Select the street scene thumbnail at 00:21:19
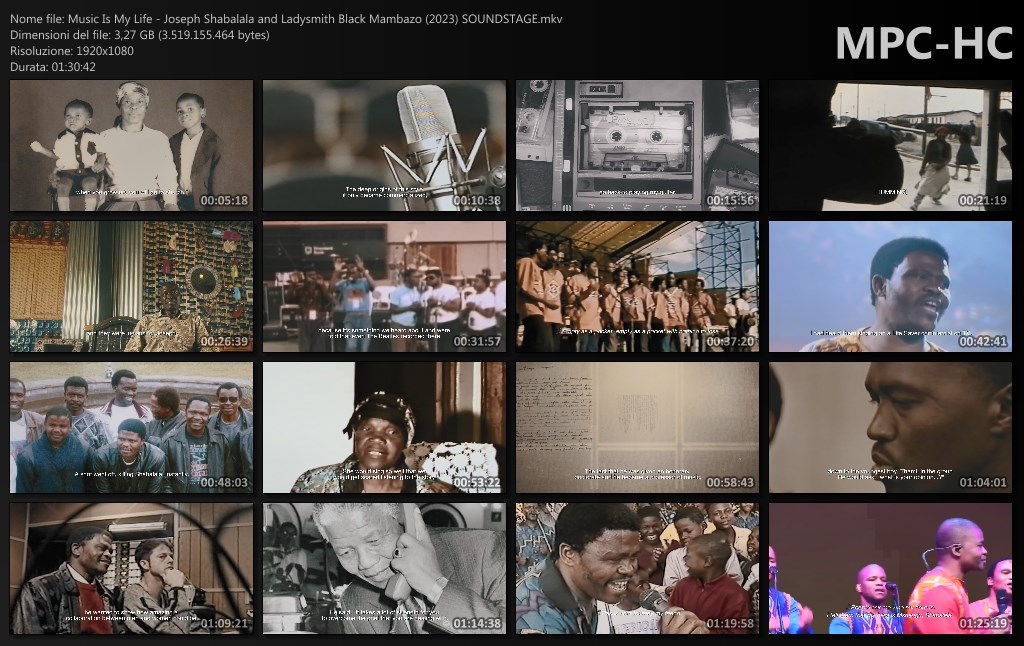1024x646 pixels. click(x=890, y=145)
